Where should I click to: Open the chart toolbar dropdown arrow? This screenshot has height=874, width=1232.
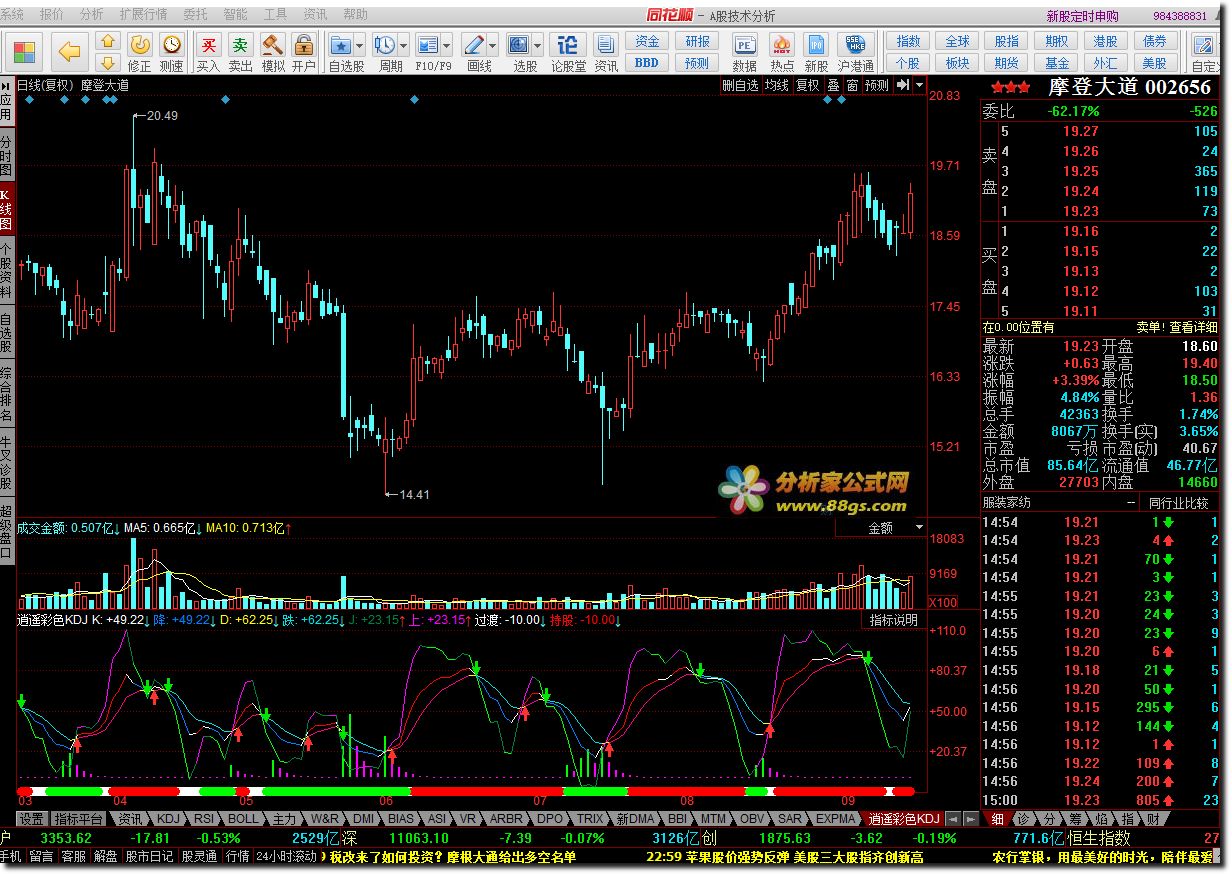click(x=919, y=85)
